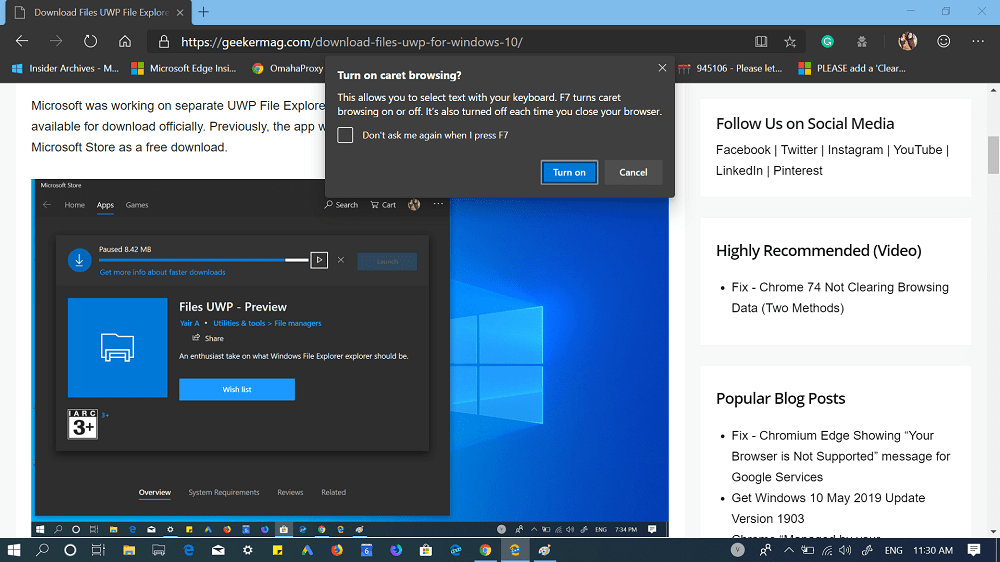Viewport: 1000px width, 562px height.
Task: Go back to the previous page
Action: click(x=22, y=41)
